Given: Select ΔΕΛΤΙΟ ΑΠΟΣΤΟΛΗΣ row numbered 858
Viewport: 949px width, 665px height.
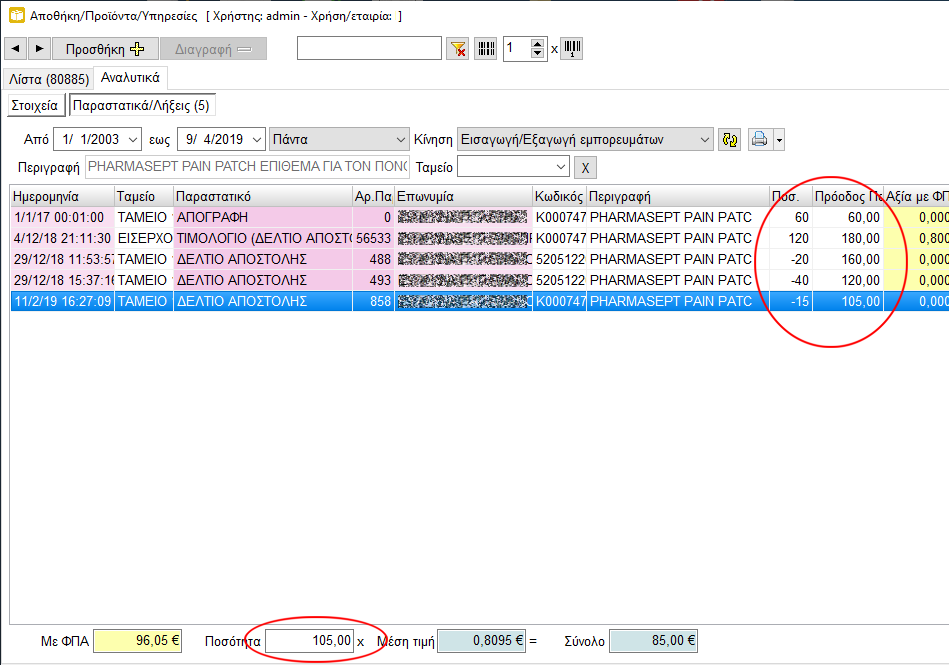Looking at the screenshot, I should pyautogui.click(x=479, y=301).
